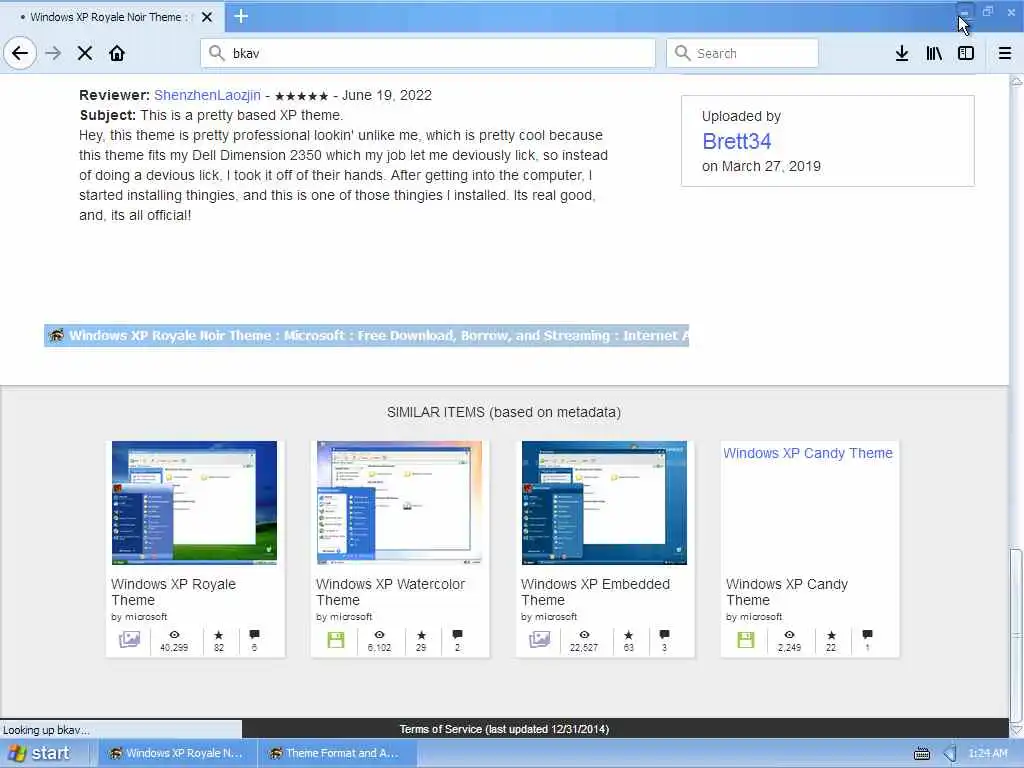This screenshot has width=1024, height=768.
Task: Click the magnifier icon in Search box
Action: coord(682,53)
